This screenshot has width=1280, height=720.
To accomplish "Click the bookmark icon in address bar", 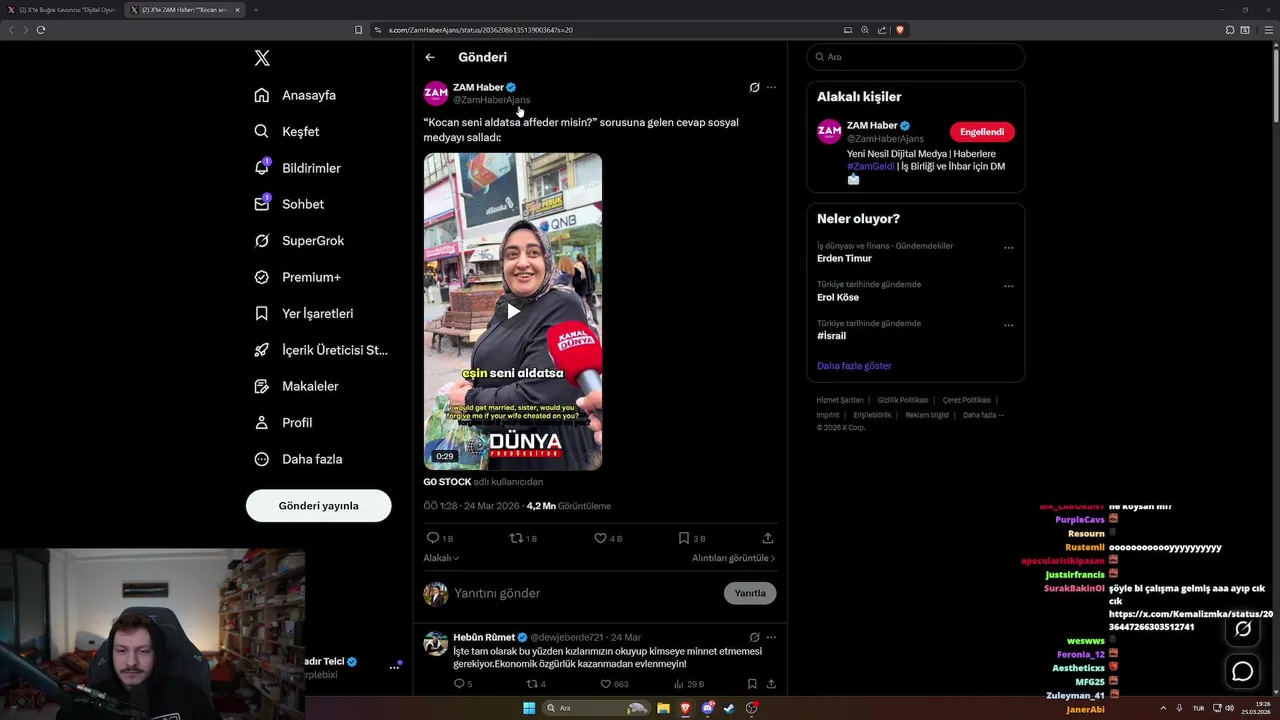I will pos(359,30).
